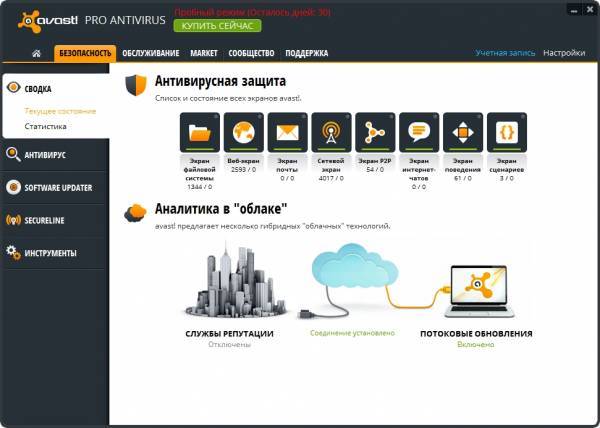This screenshot has width=600, height=428.
Task: Open the Учетная запись link
Action: click(x=505, y=53)
